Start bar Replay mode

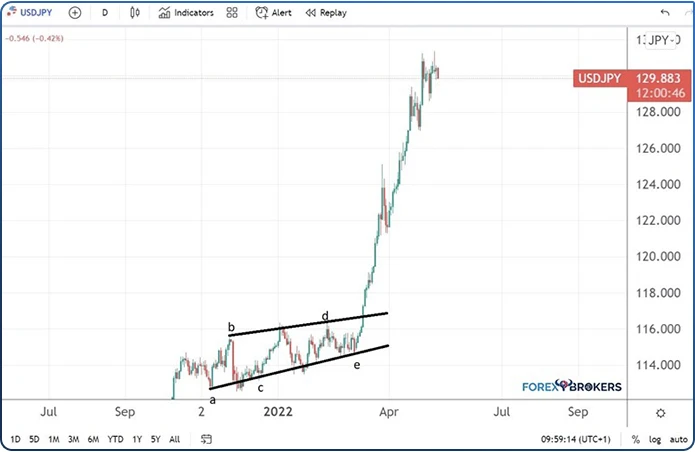(326, 13)
